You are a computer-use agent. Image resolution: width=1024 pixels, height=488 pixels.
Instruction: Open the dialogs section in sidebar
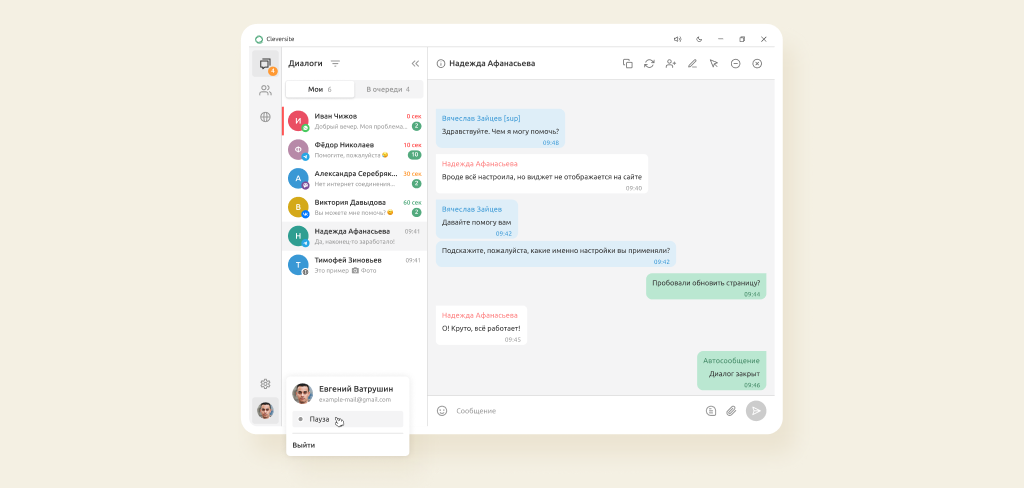[x=265, y=64]
